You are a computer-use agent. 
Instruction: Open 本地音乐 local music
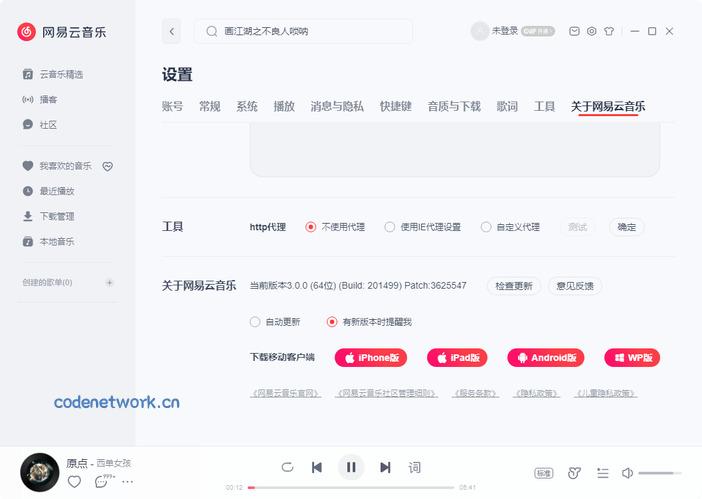coord(48,242)
